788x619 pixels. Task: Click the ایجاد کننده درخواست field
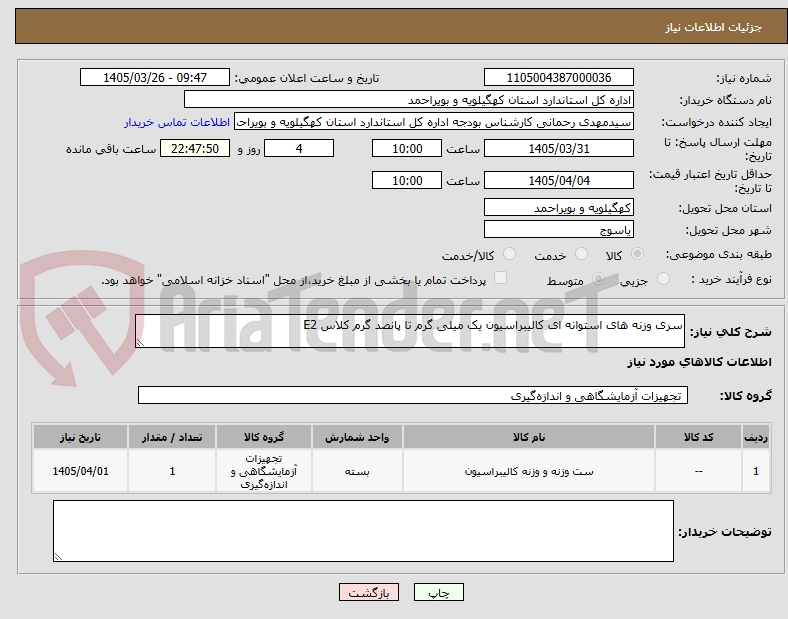(434, 122)
